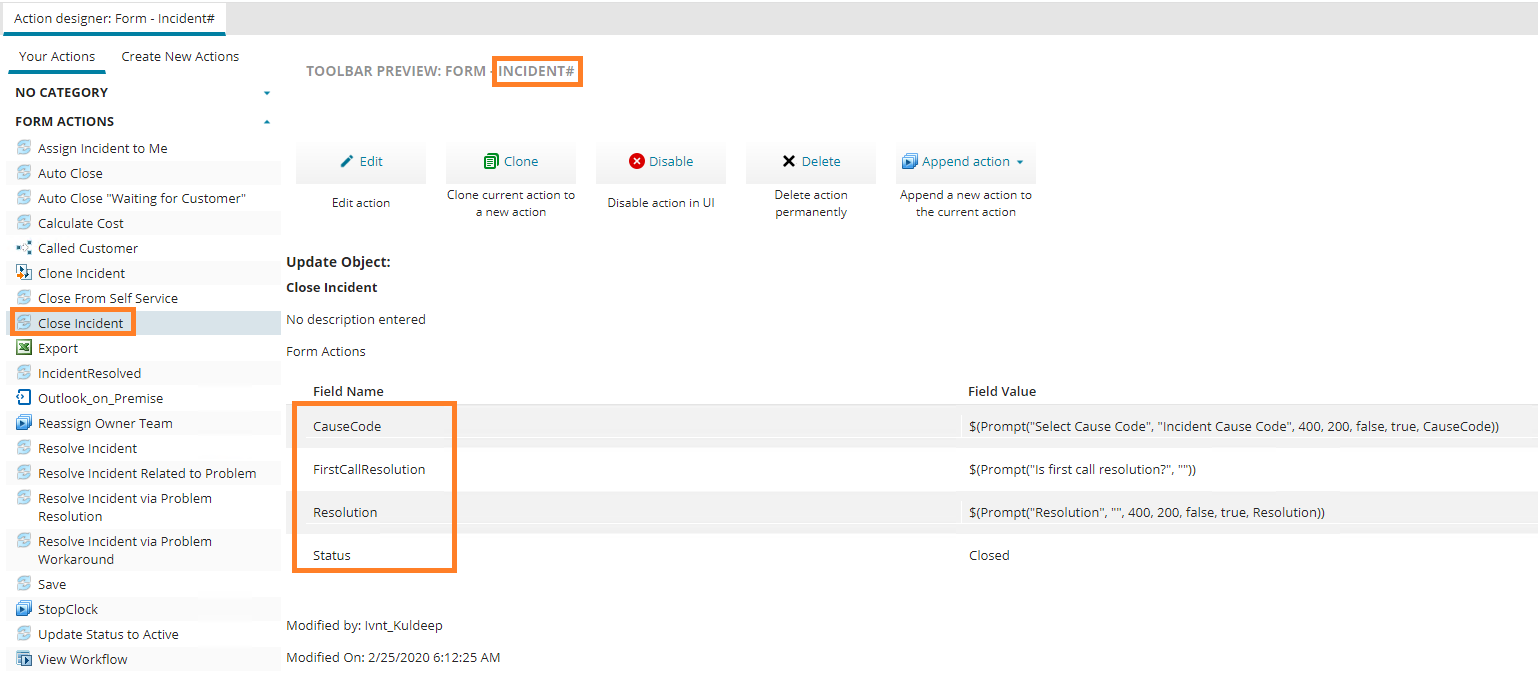The width and height of the screenshot is (1538, 678).
Task: Select the Your Actions tab
Action: tap(56, 56)
